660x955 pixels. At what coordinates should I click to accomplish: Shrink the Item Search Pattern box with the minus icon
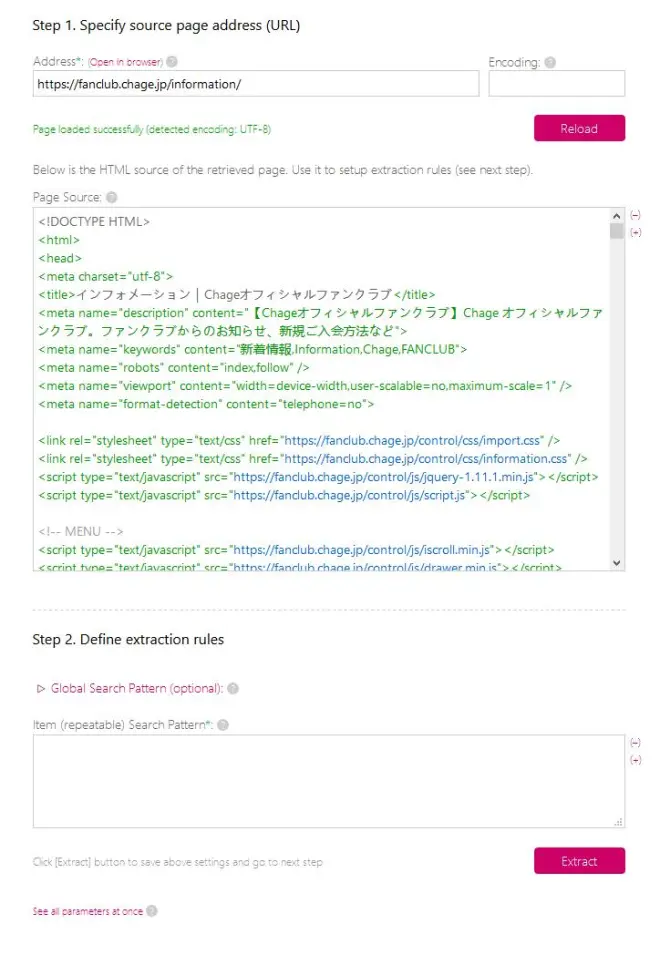[x=635, y=742]
